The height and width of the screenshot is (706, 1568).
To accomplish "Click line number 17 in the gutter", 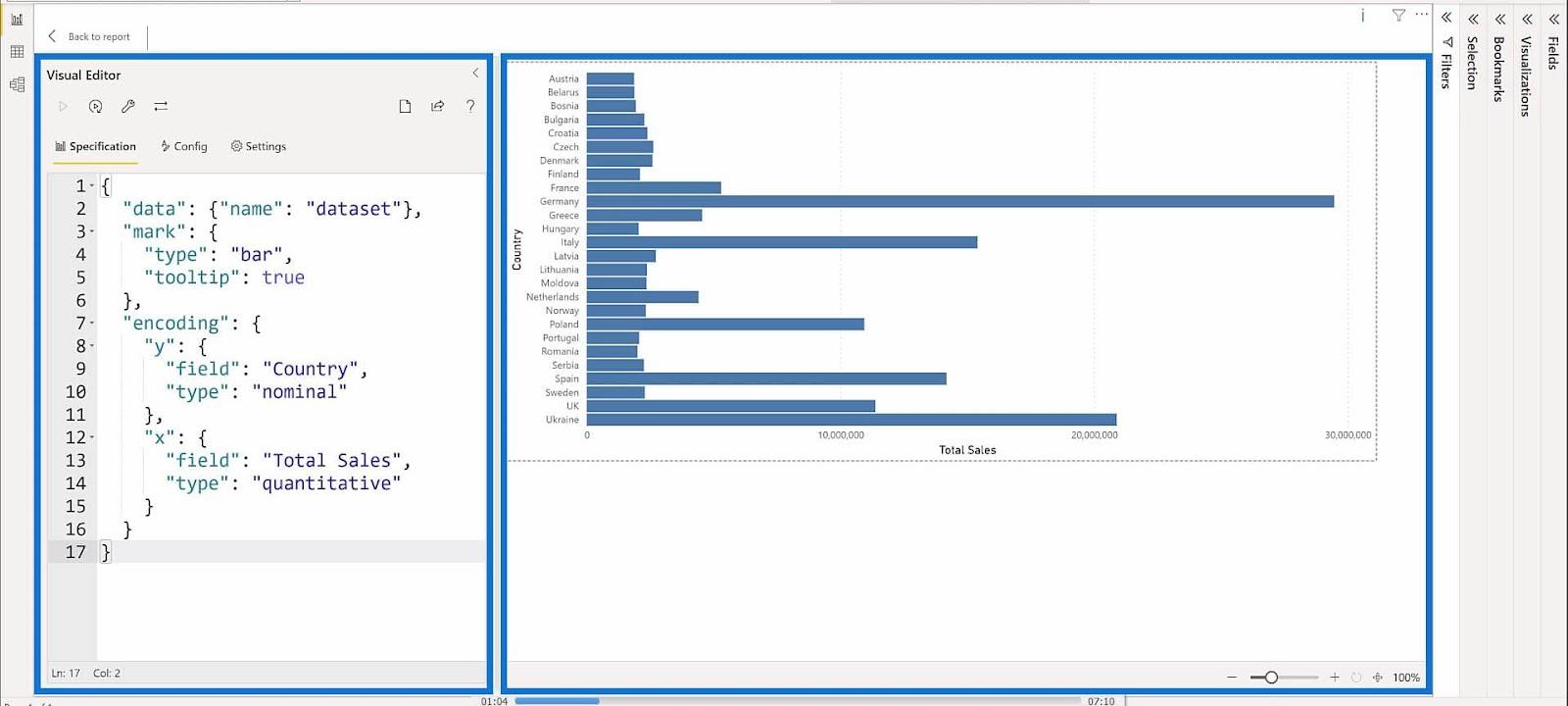I will pos(75,552).
